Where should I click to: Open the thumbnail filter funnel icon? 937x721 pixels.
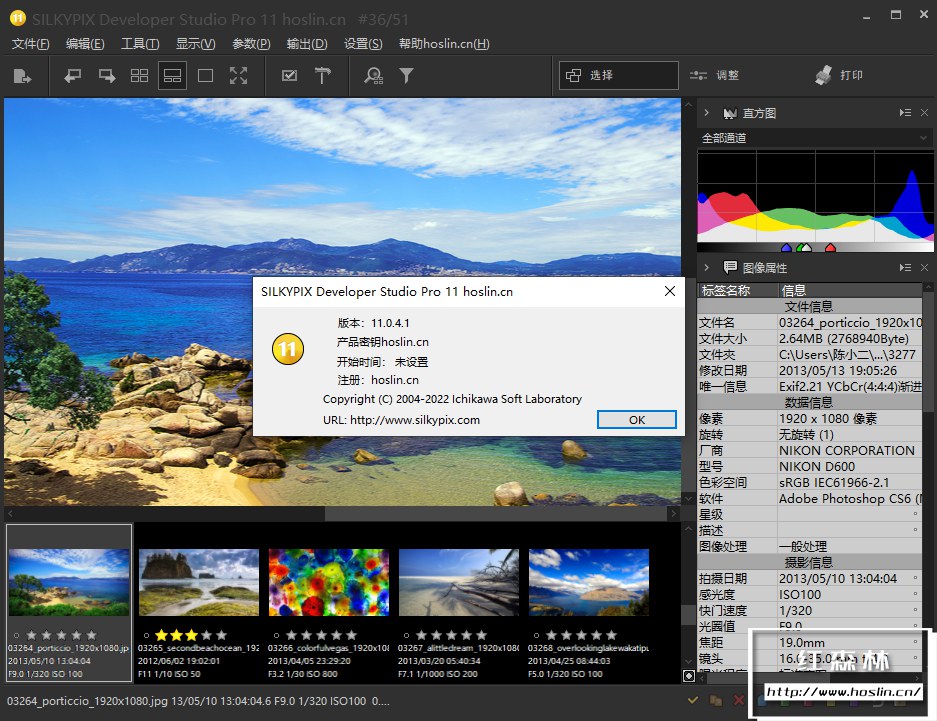click(406, 76)
